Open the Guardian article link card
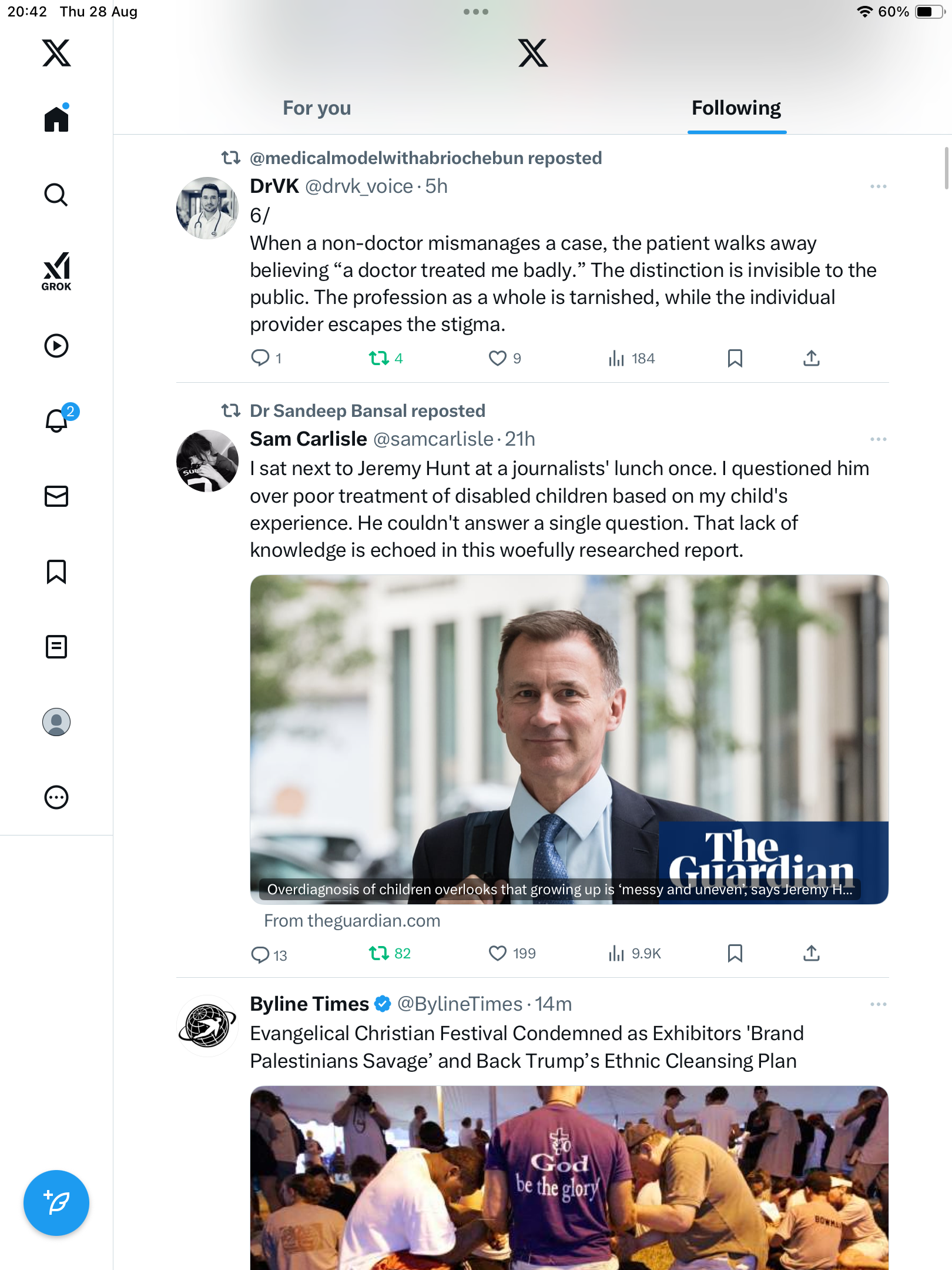The width and height of the screenshot is (952, 1270). [569, 739]
